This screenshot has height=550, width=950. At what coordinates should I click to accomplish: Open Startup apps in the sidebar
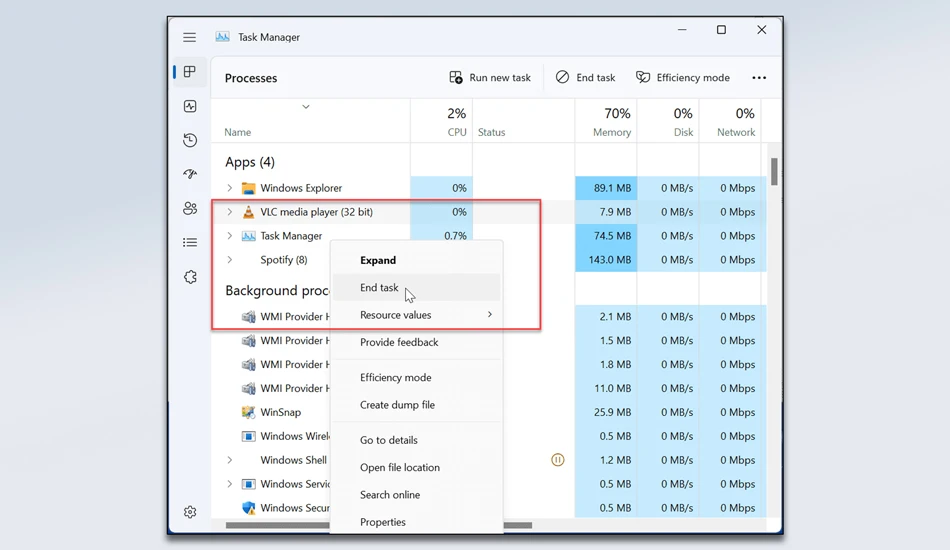(x=190, y=174)
